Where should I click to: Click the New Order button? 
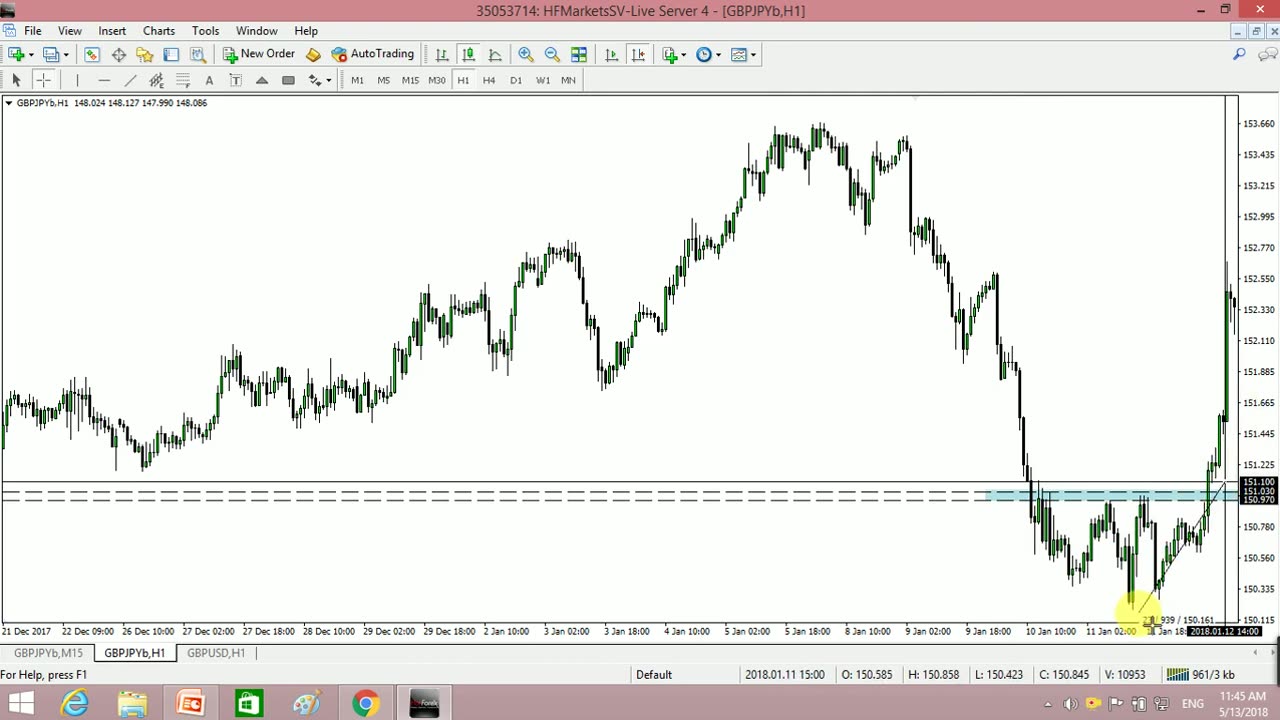259,54
